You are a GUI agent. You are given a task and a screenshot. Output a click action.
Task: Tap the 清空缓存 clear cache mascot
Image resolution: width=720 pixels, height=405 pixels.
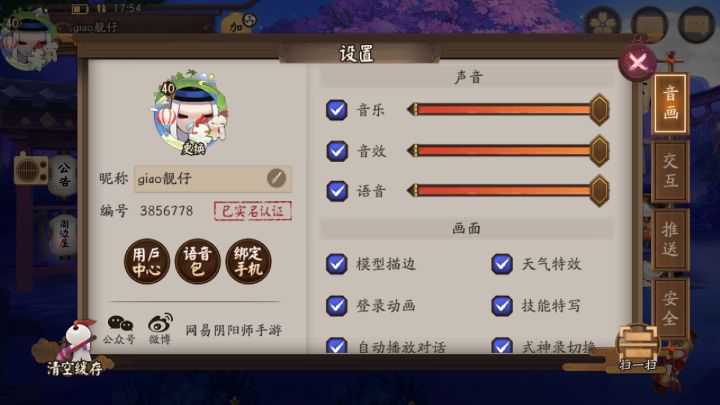click(73, 348)
